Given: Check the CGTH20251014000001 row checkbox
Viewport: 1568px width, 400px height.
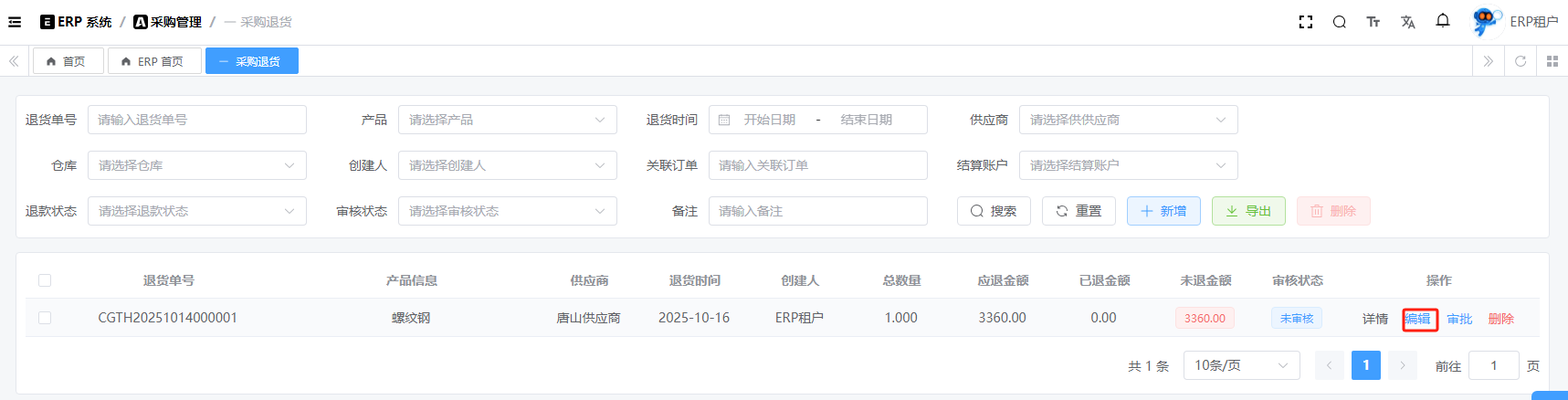Looking at the screenshot, I should pos(45,318).
